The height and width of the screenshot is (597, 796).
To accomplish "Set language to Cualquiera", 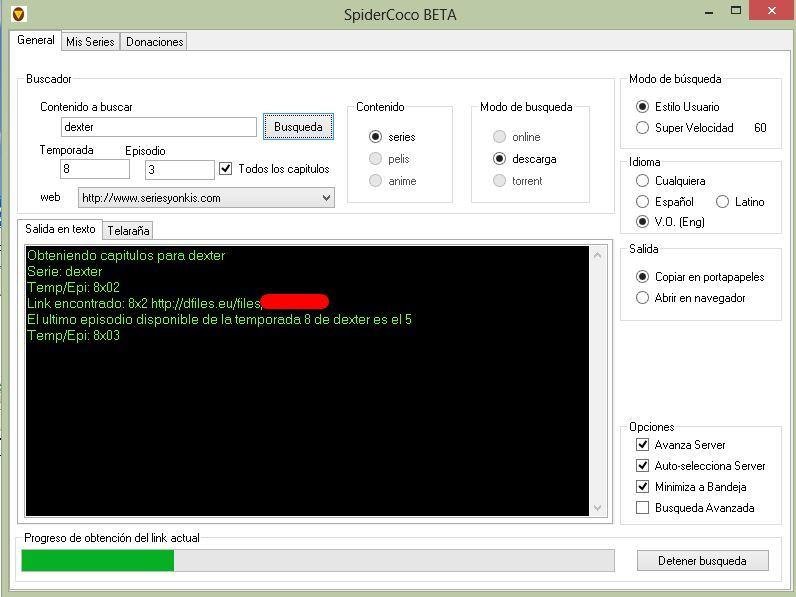I will click(642, 181).
